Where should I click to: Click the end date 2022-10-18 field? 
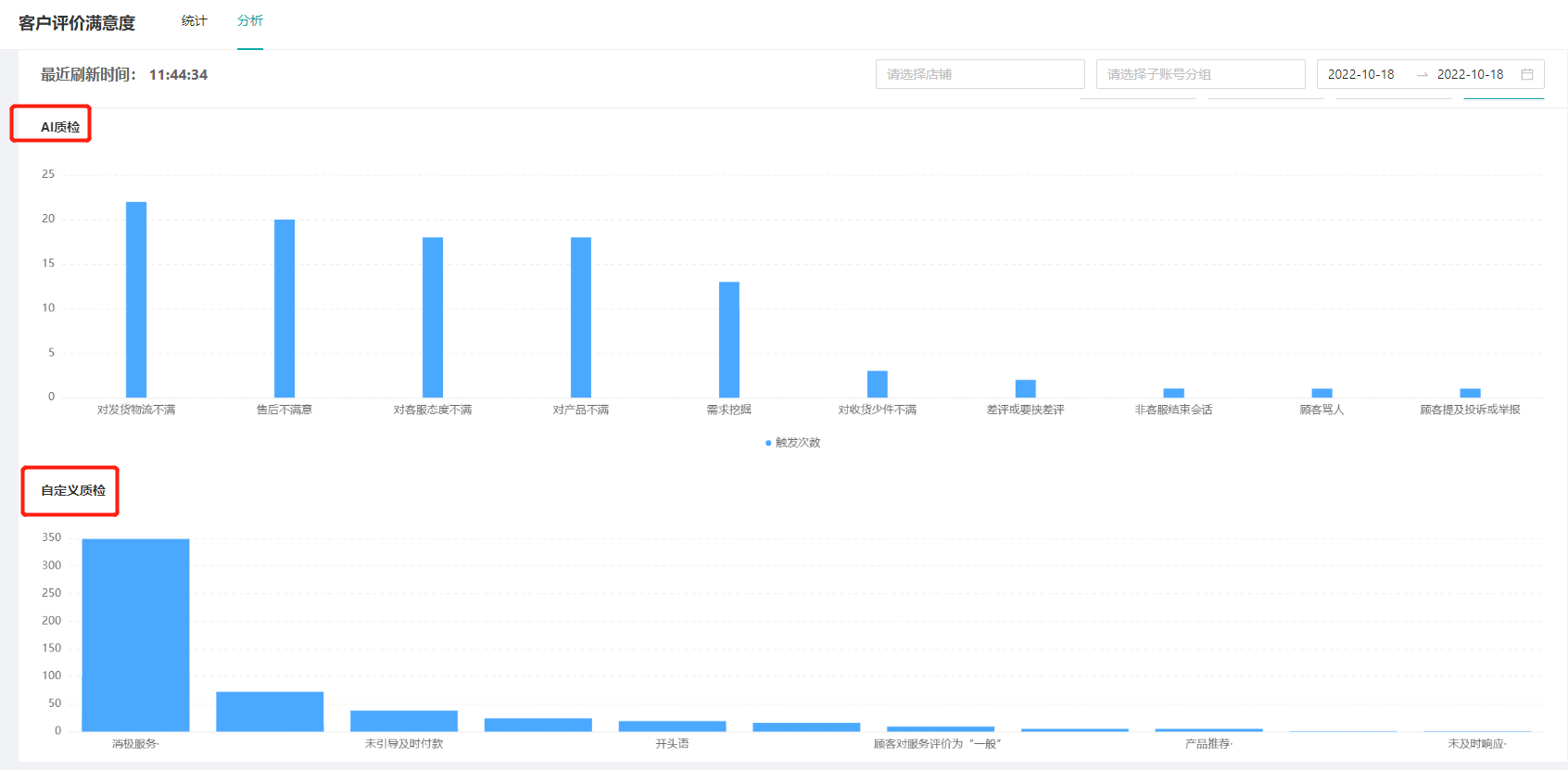(1470, 74)
